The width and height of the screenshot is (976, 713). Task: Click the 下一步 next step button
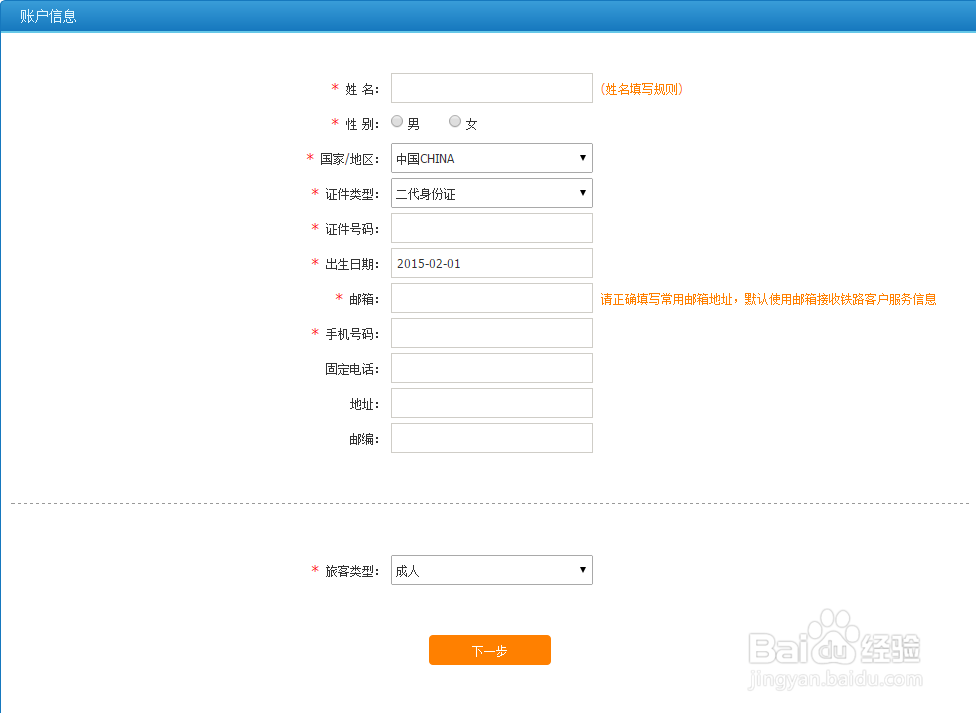(489, 650)
